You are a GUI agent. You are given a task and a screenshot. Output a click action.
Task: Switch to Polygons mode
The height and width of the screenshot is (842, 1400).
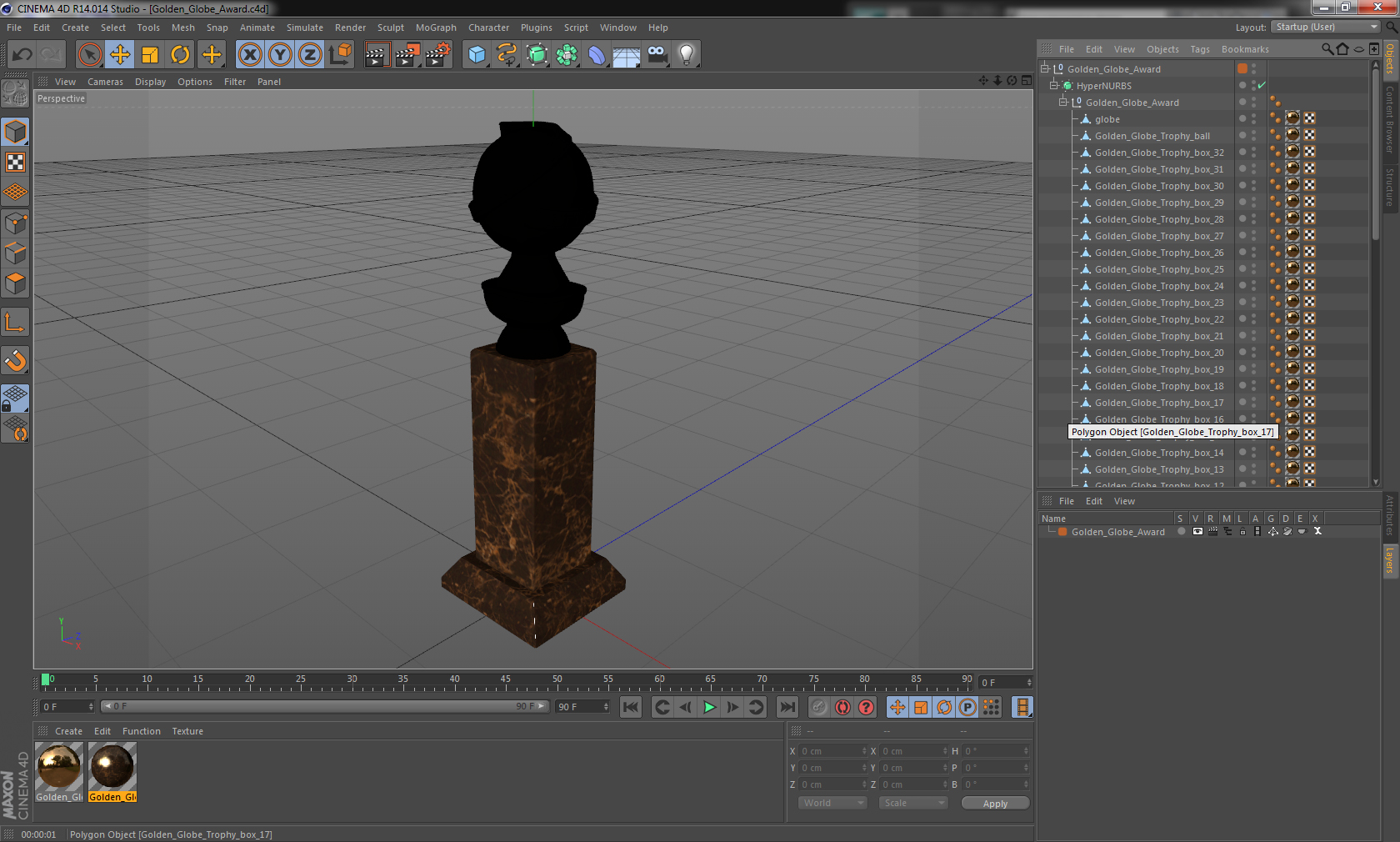[x=15, y=283]
